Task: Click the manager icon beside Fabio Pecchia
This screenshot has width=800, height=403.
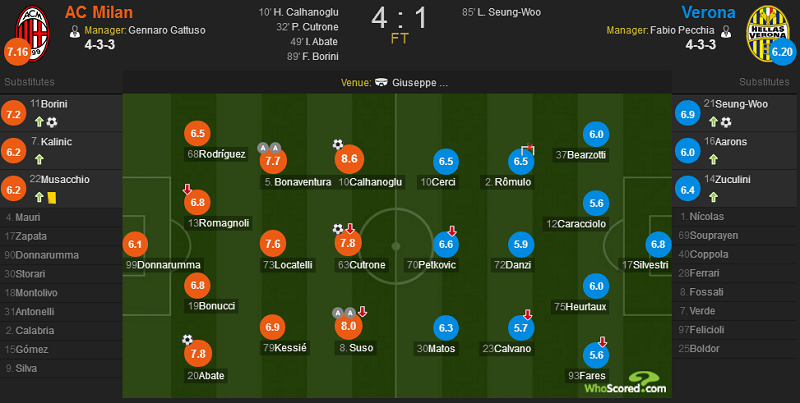Action: coord(726,31)
